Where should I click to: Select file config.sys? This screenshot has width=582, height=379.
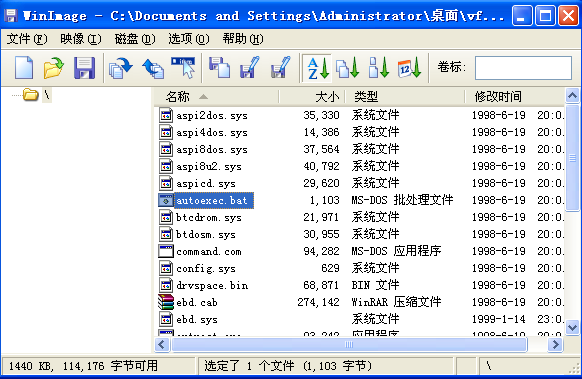tap(206, 269)
